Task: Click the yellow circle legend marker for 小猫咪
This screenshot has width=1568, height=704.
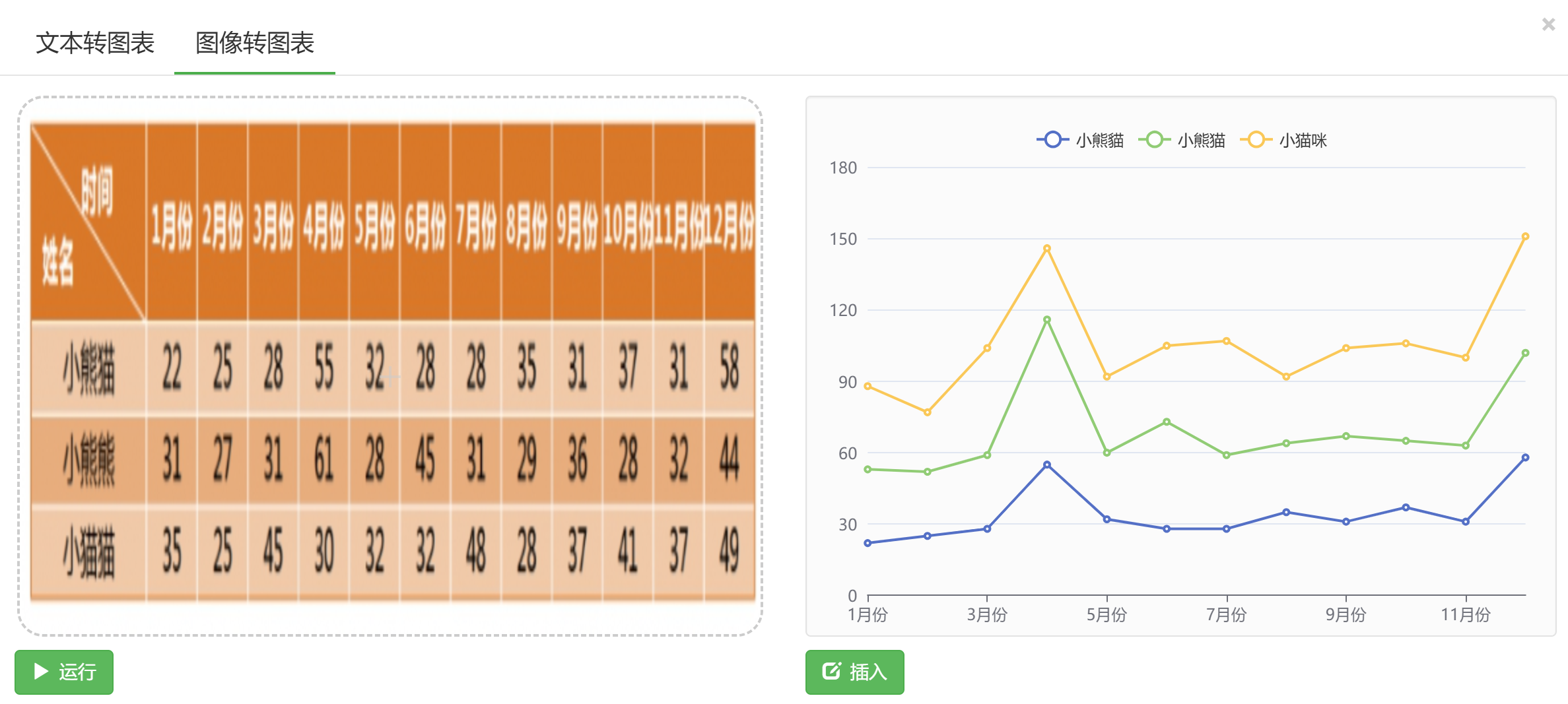Action: click(1255, 140)
